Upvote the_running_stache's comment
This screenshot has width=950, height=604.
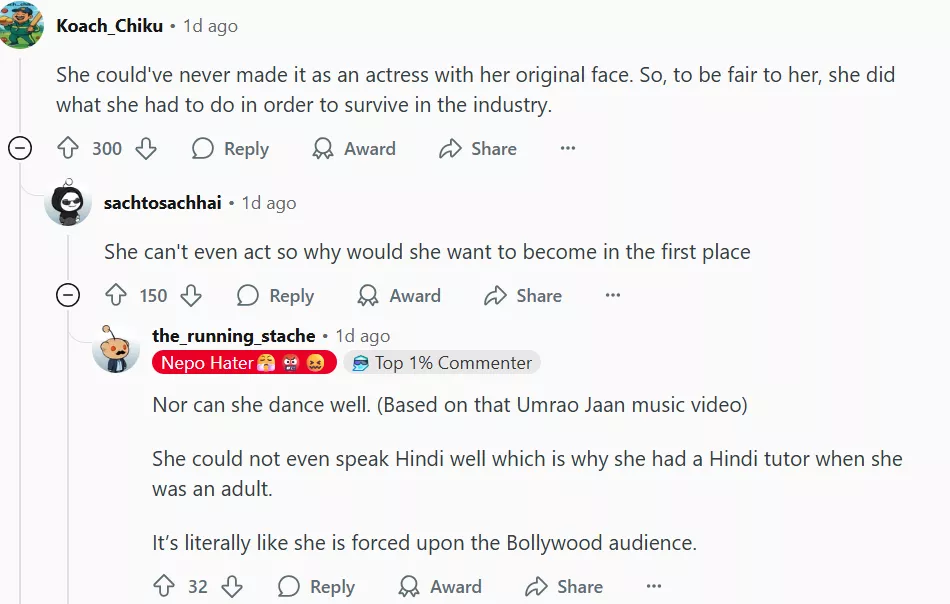pos(164,587)
